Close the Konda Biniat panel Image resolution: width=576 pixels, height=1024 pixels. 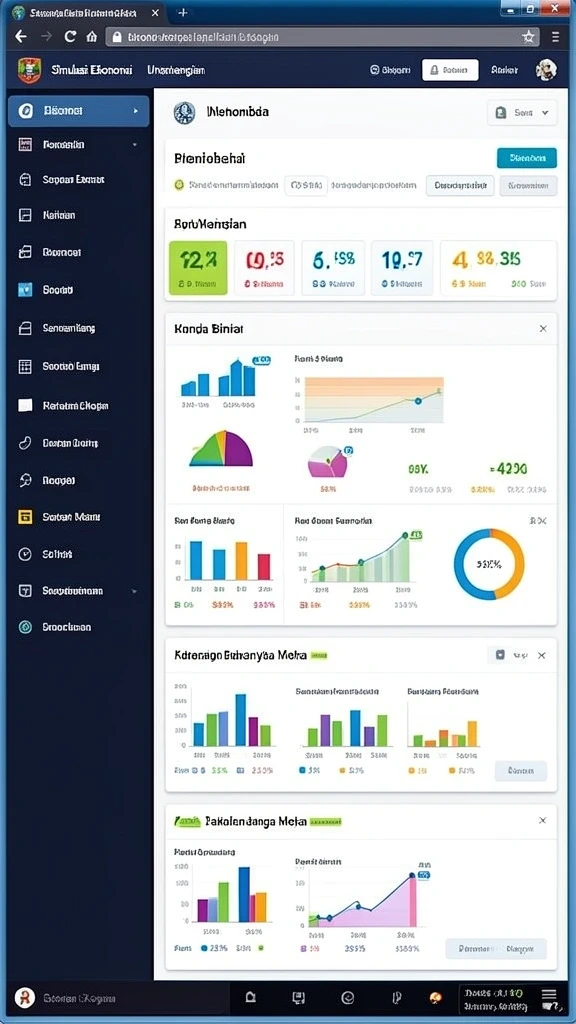click(x=543, y=328)
